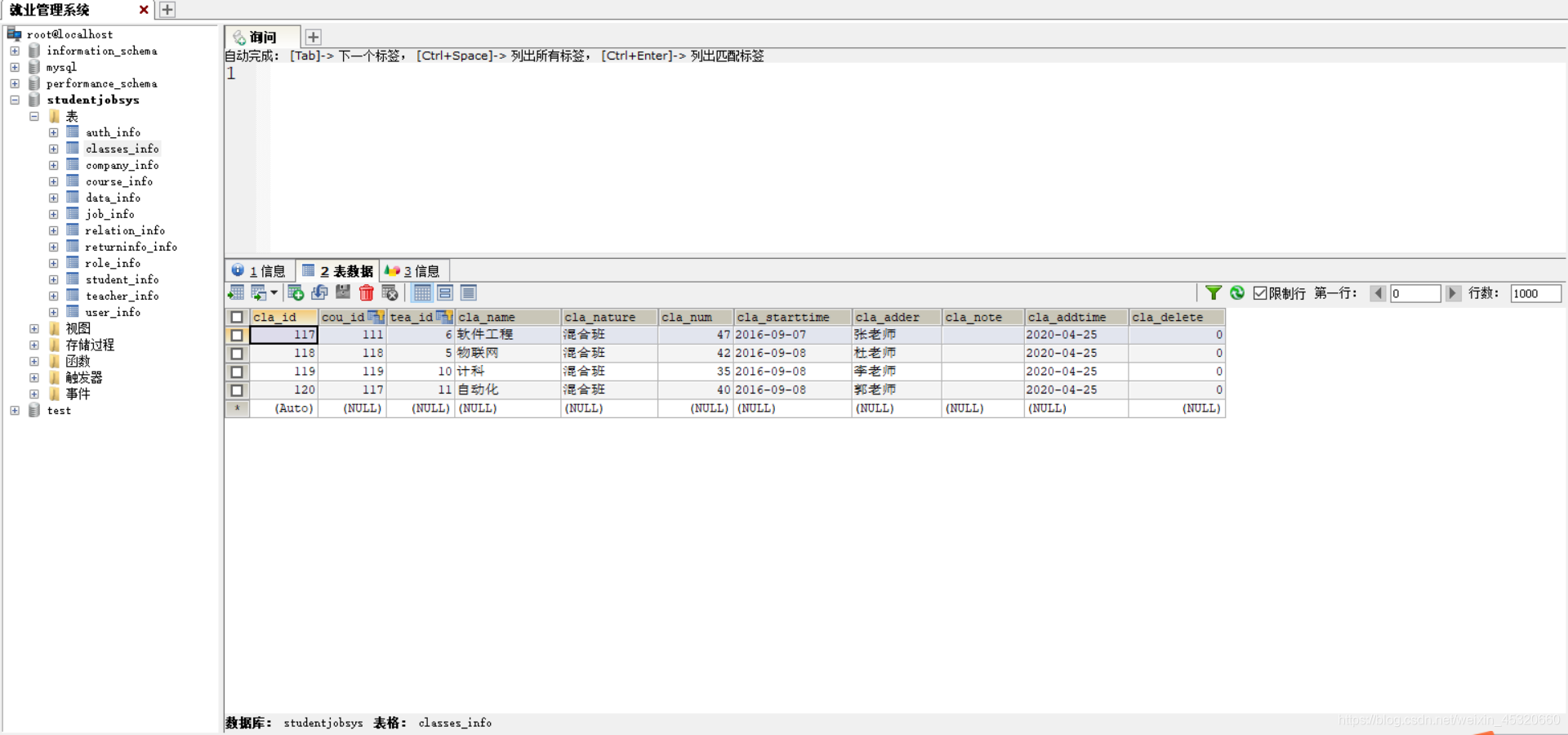Close the 就业管理系统 connection tab

point(144,10)
